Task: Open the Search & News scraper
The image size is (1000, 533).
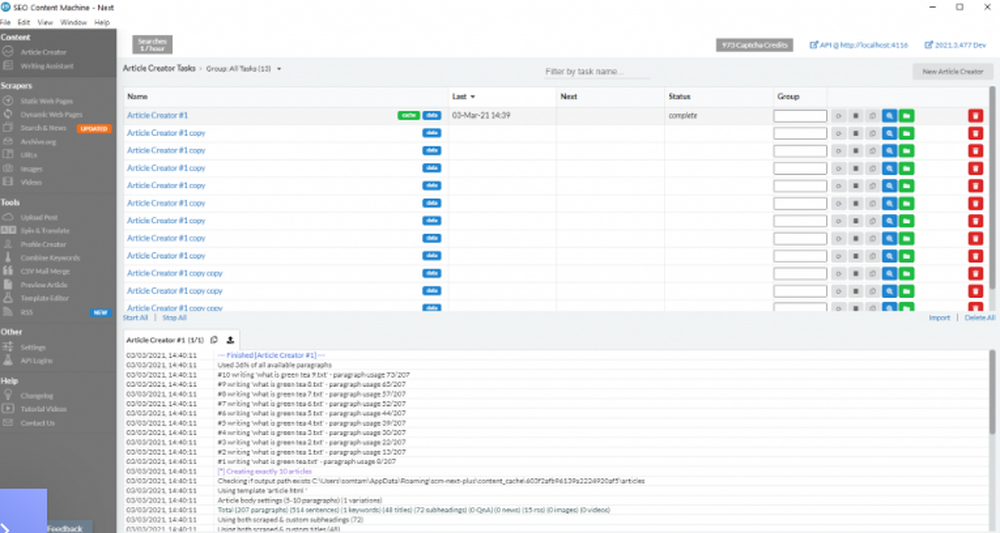Action: 43,128
